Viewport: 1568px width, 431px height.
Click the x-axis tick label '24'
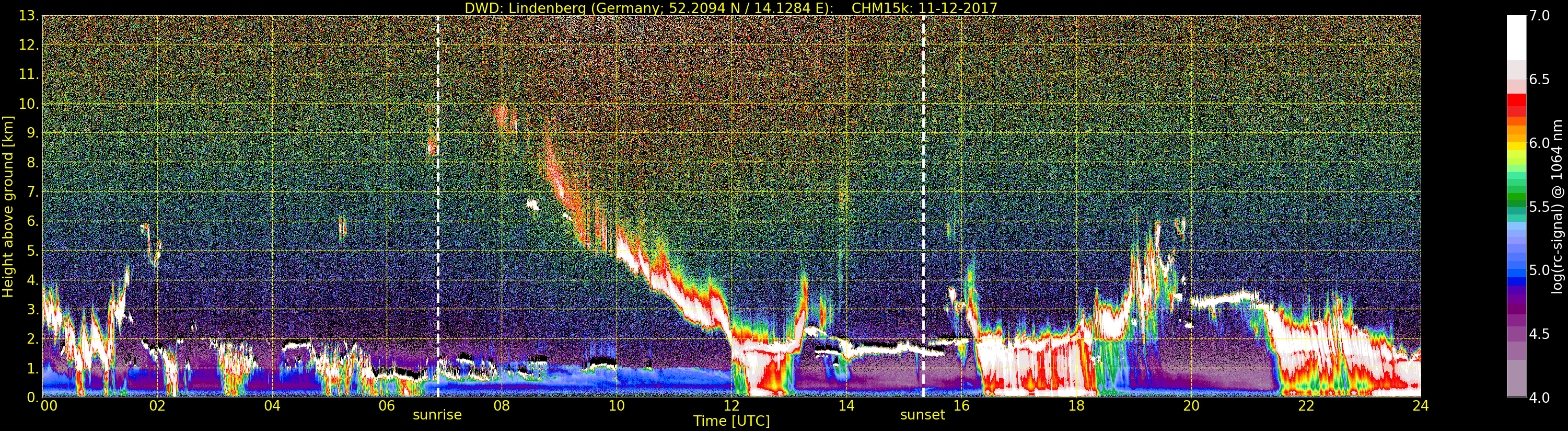click(x=1421, y=406)
